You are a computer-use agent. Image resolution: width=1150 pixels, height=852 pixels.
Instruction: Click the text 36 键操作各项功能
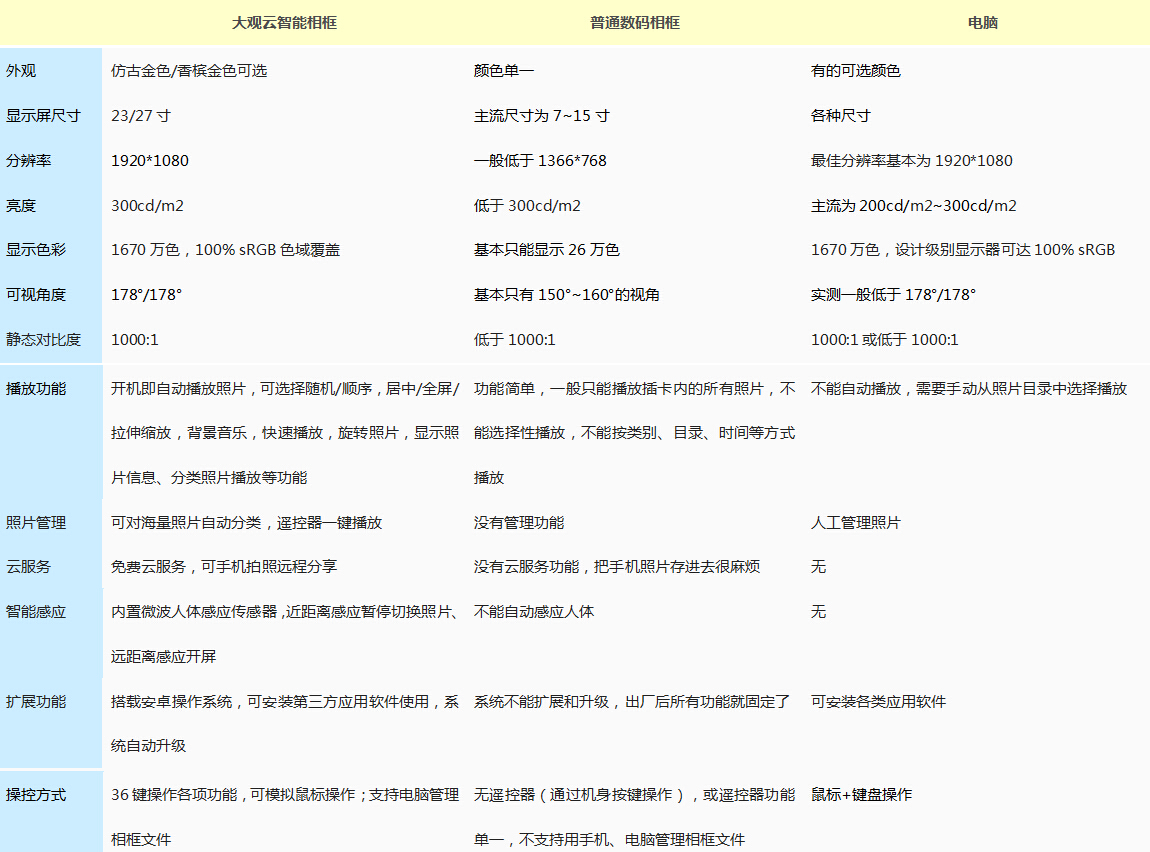[x=174, y=795]
